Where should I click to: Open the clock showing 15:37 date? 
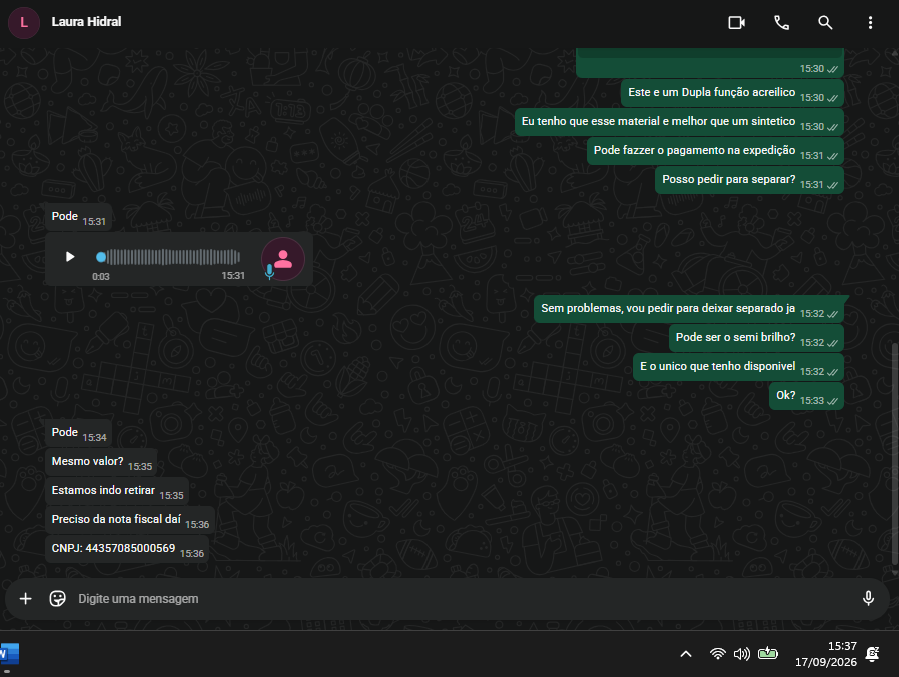826,653
